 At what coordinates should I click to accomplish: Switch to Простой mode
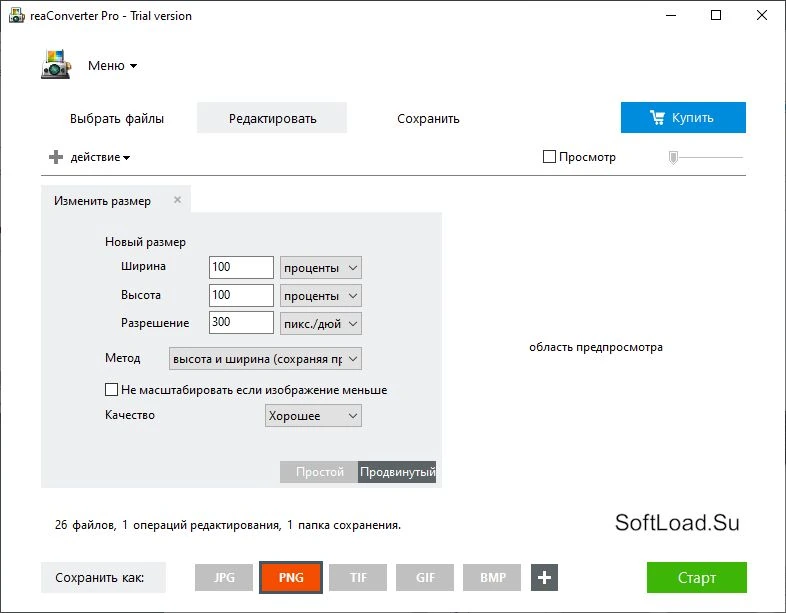pos(319,472)
